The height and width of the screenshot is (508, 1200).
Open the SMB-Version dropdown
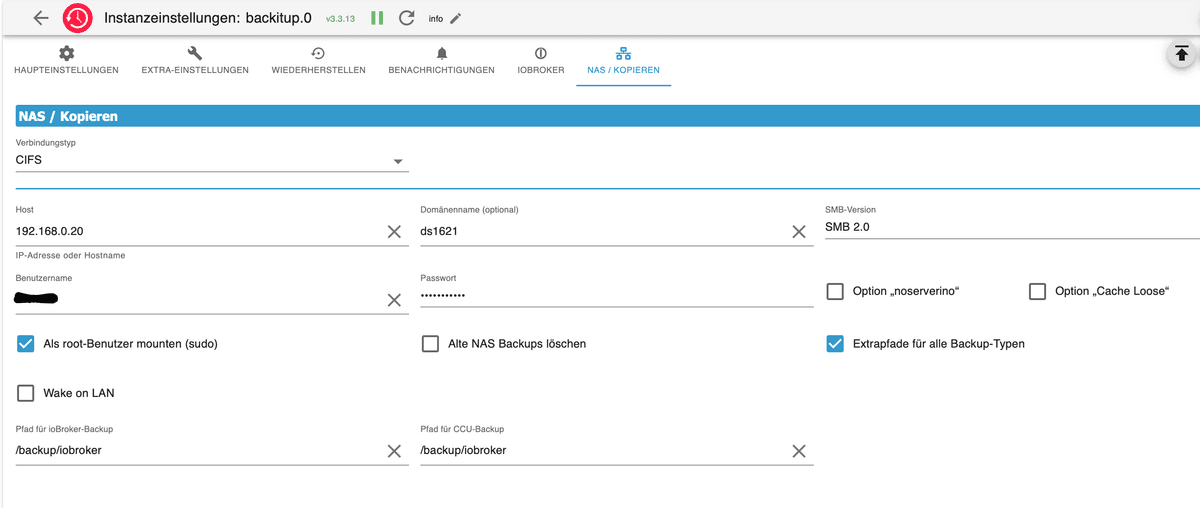coord(1010,228)
